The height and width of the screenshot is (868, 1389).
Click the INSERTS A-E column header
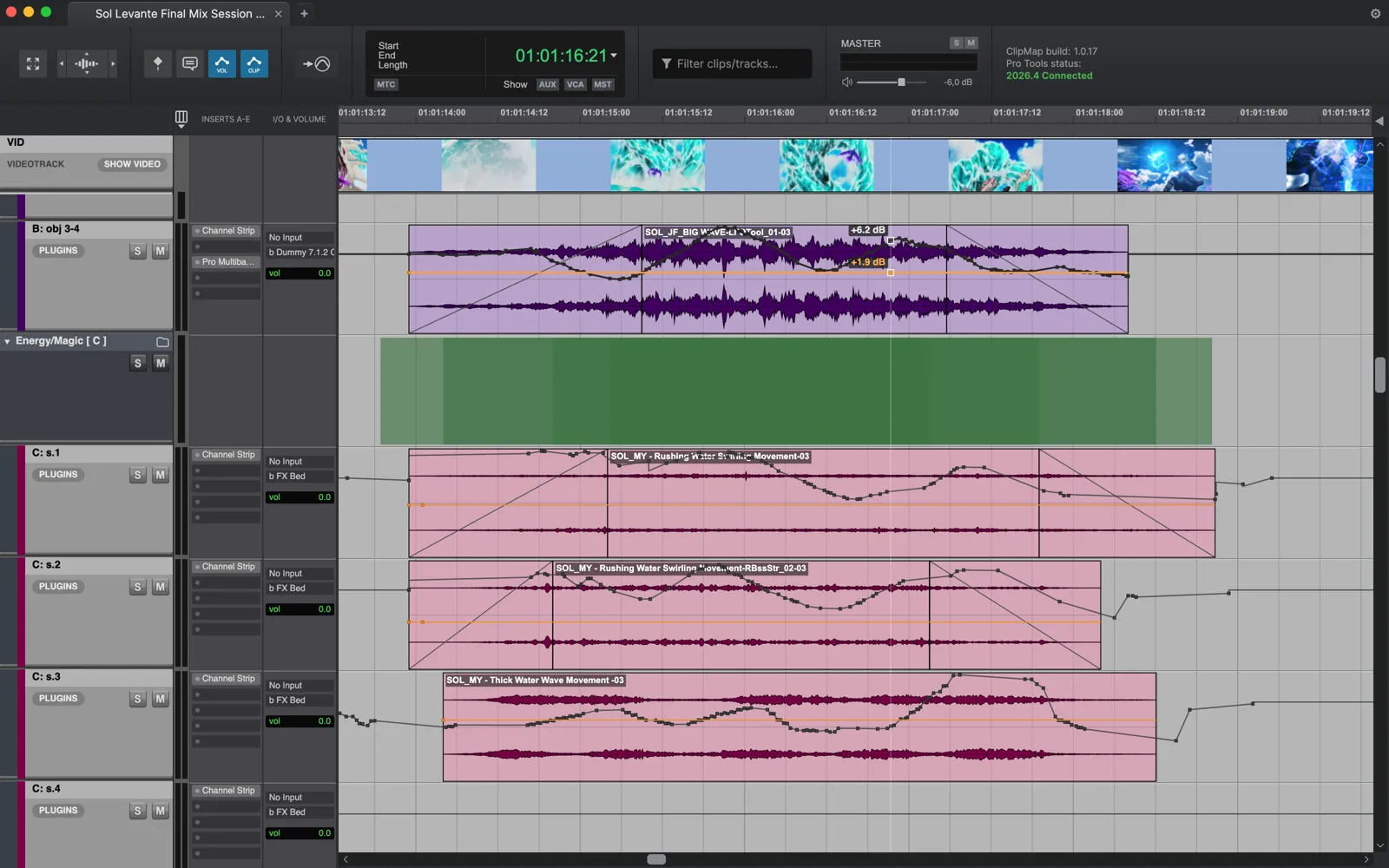pos(226,119)
